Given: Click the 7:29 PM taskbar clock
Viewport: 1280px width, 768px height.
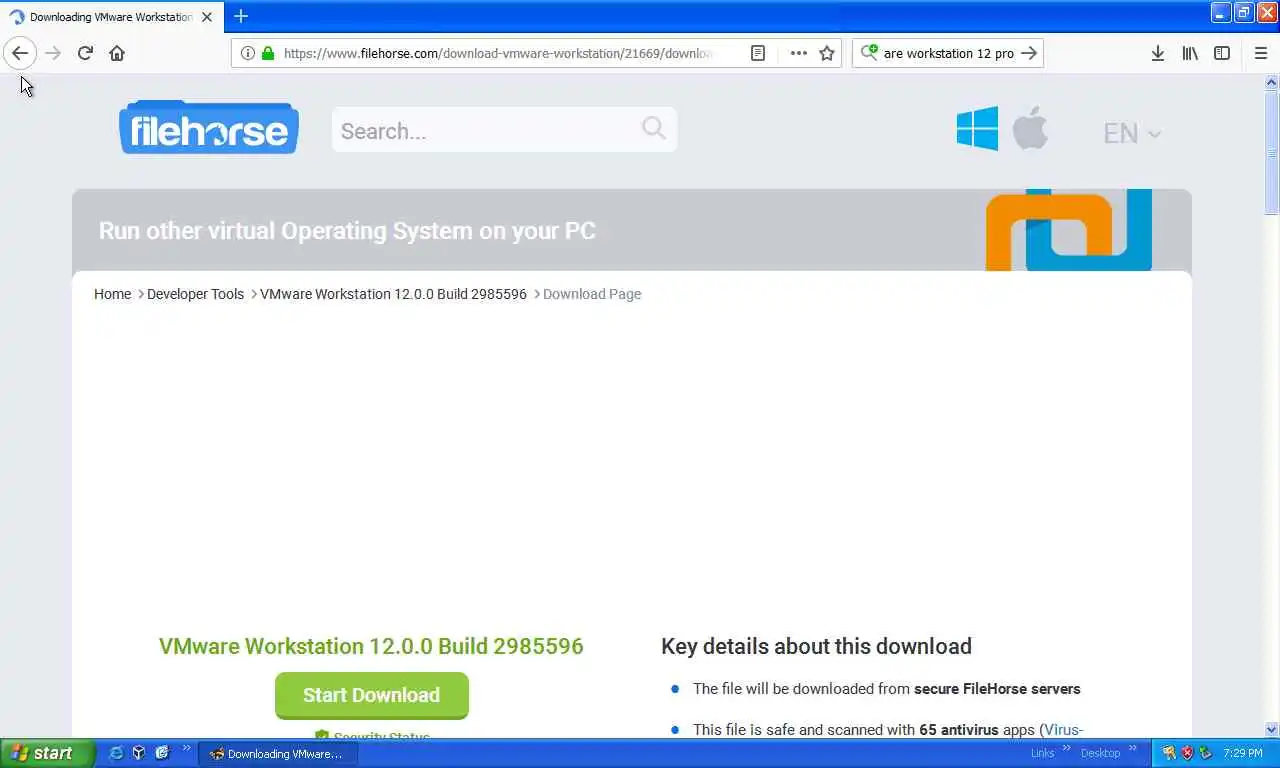Looking at the screenshot, I should [x=1242, y=753].
